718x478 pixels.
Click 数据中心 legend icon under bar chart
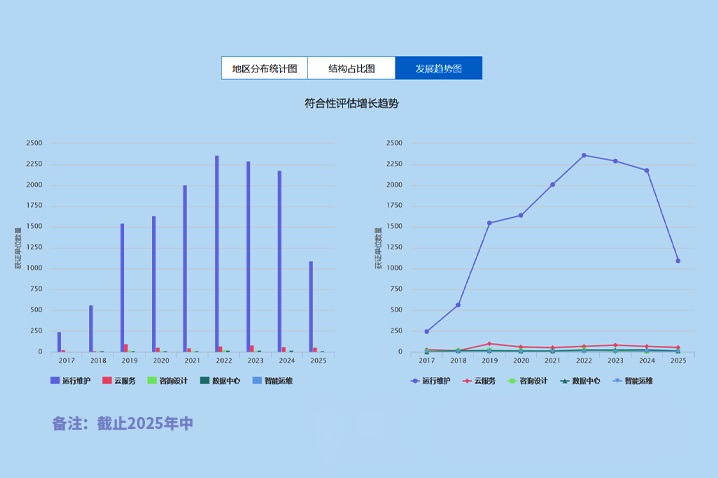pyautogui.click(x=225, y=381)
